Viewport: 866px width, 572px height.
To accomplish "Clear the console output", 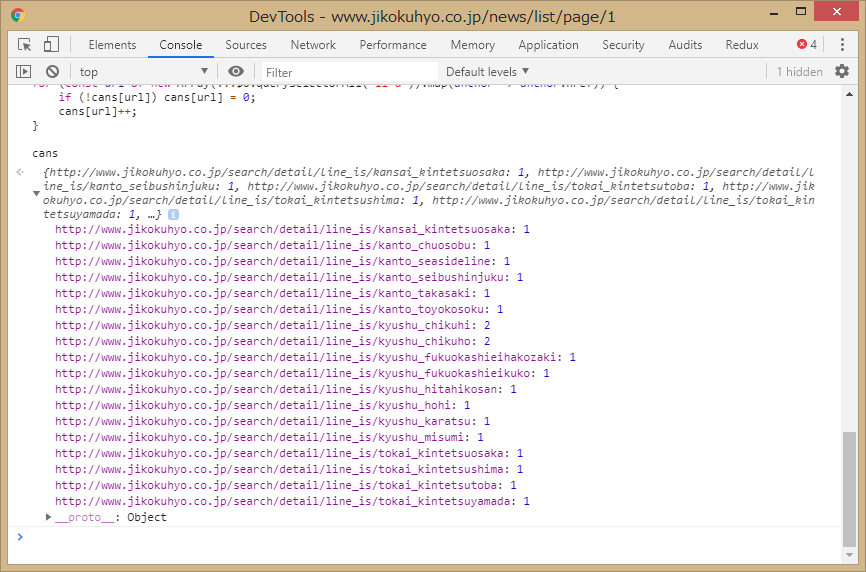I will (52, 72).
